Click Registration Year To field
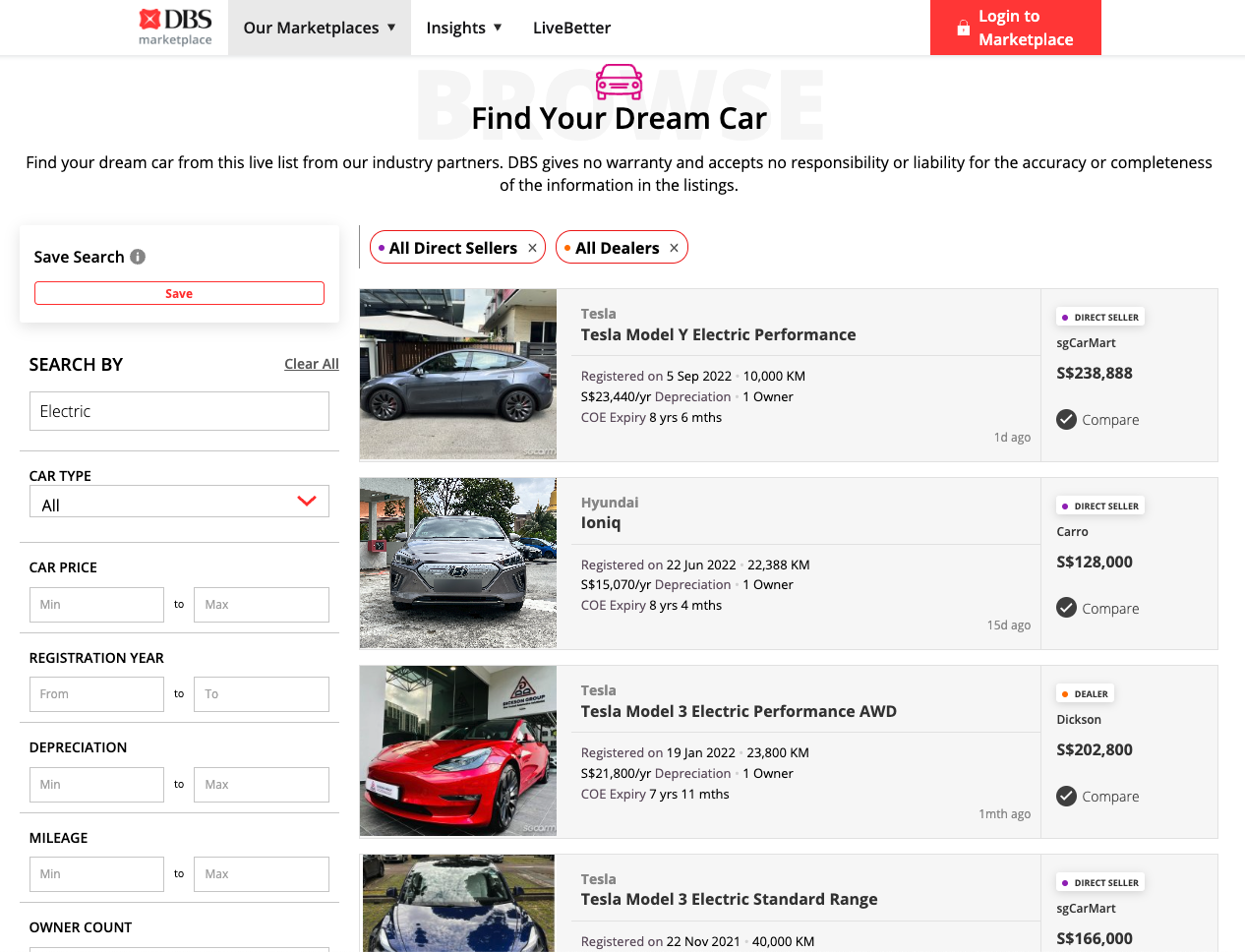The height and width of the screenshot is (952, 1245). click(262, 694)
